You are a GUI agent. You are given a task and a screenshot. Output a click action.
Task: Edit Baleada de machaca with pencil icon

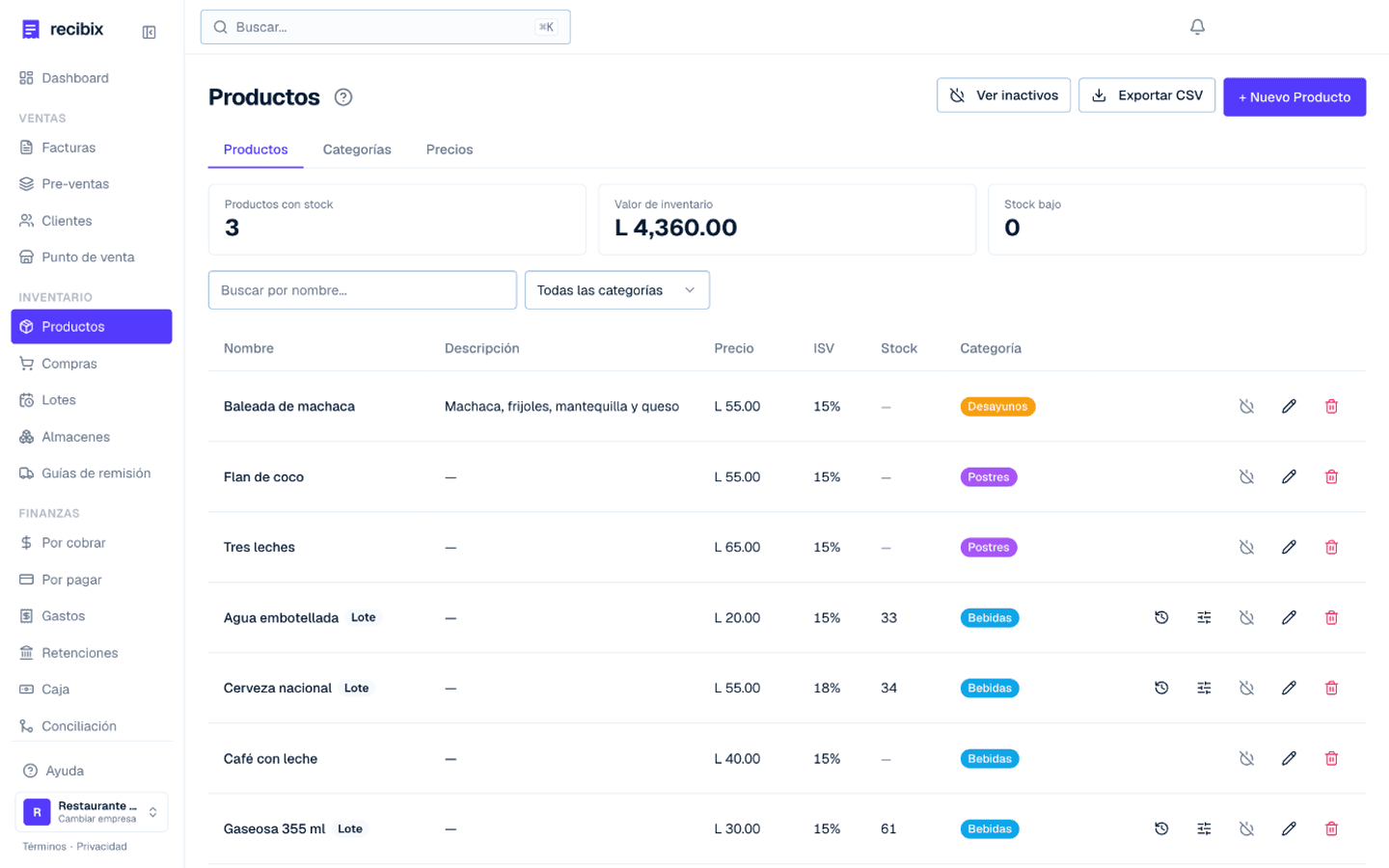(x=1289, y=406)
